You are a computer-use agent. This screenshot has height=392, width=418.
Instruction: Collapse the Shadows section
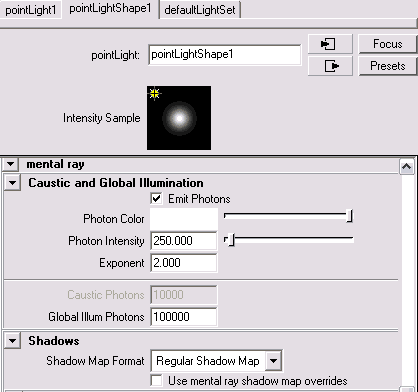coord(13,341)
